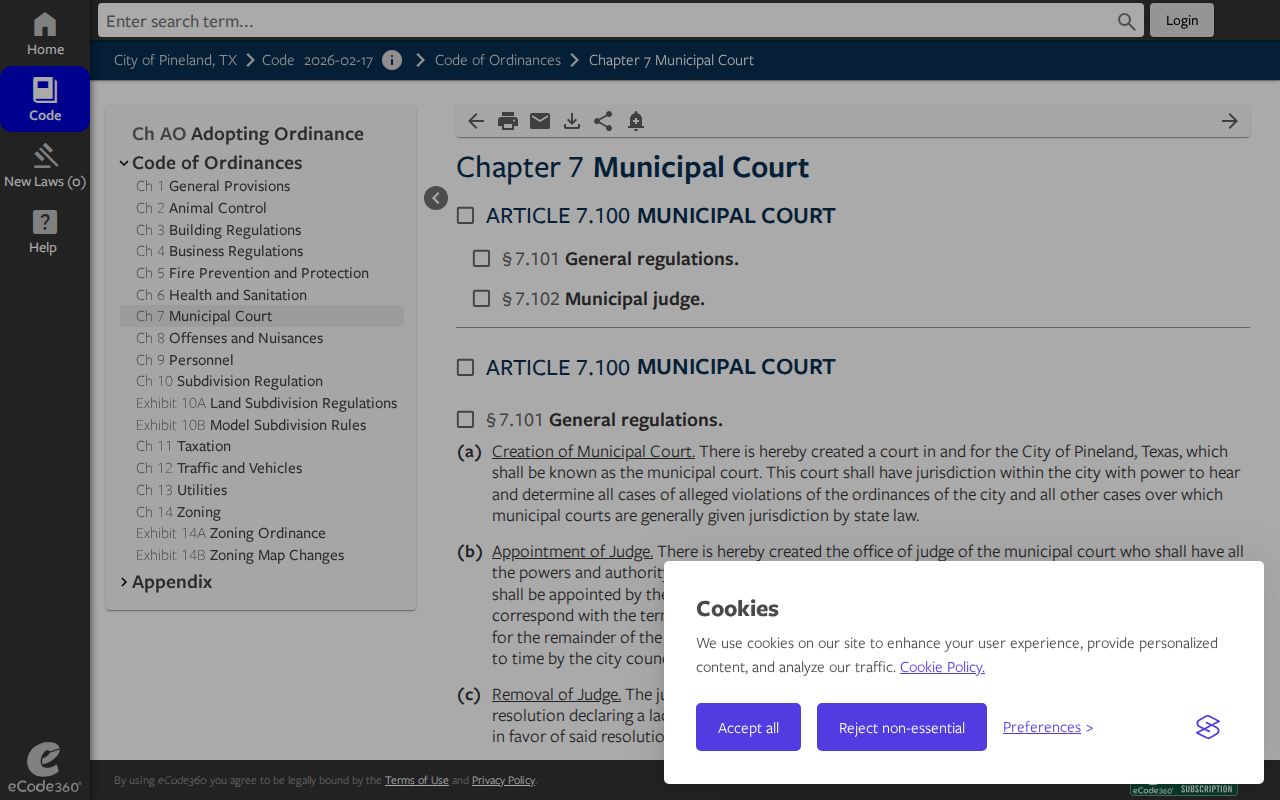The height and width of the screenshot is (800, 1280).
Task: Expand the Appendix tree node
Action: click(x=124, y=582)
